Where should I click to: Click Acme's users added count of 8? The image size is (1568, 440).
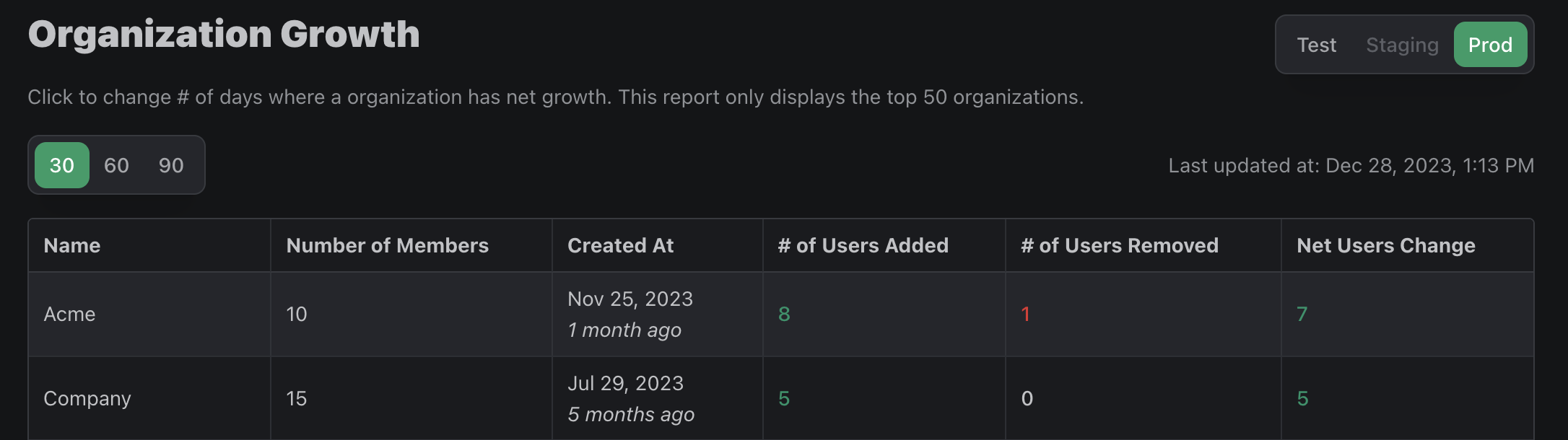pos(784,314)
